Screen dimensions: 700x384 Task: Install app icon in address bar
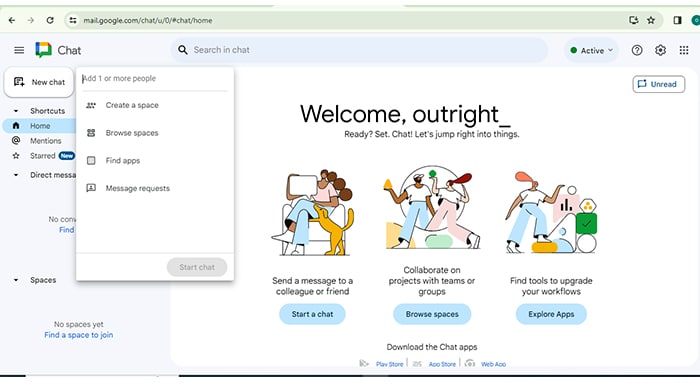click(x=633, y=20)
